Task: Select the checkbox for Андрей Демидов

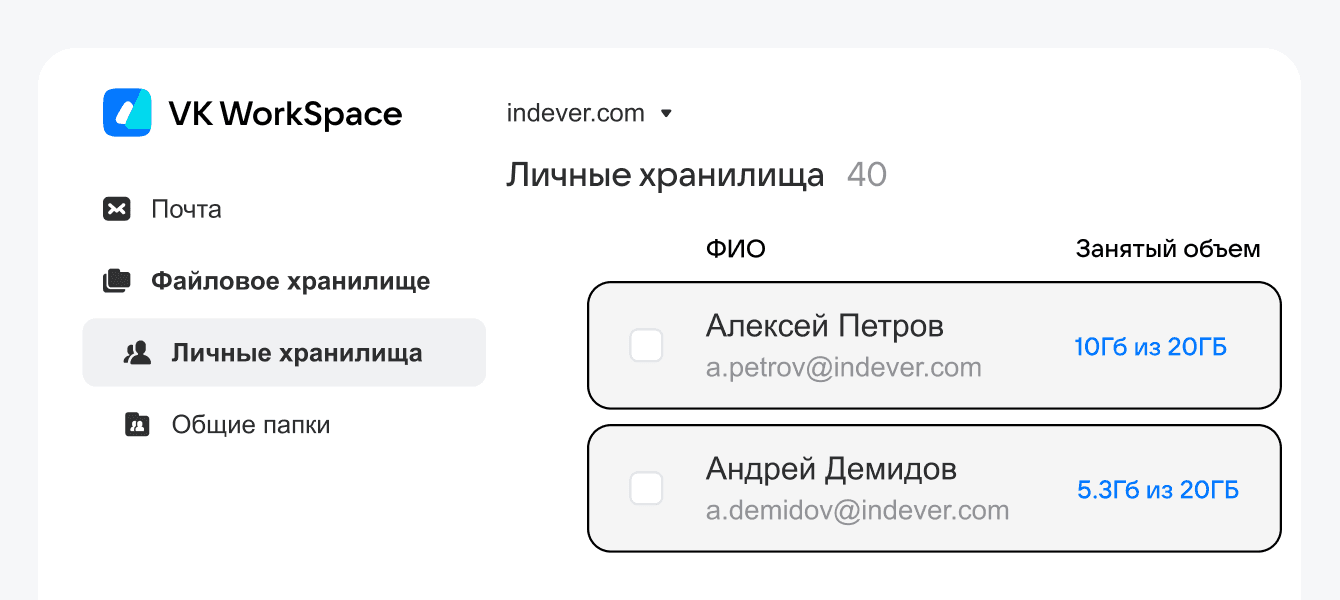Action: [x=646, y=489]
